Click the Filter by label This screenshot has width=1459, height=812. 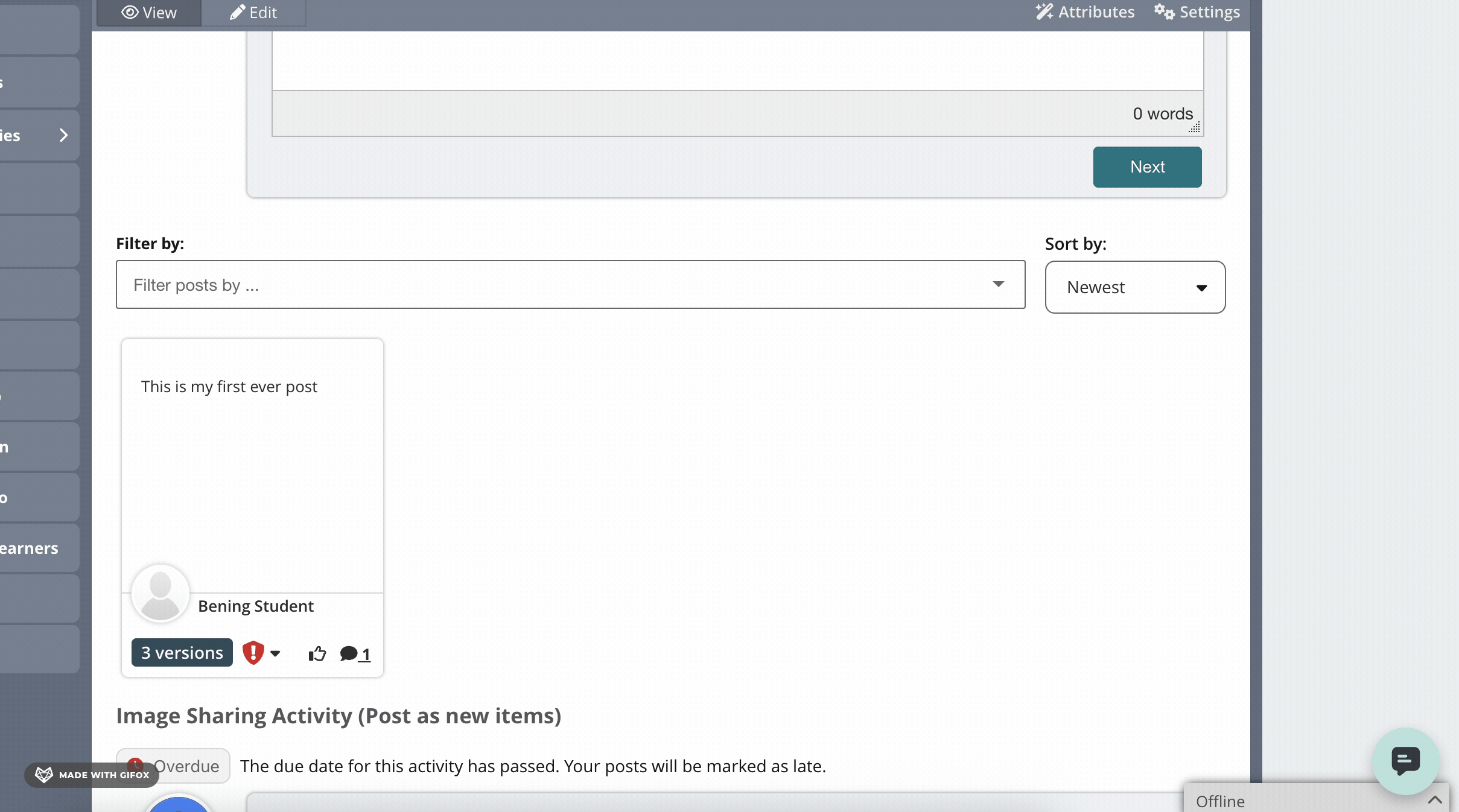click(x=150, y=243)
